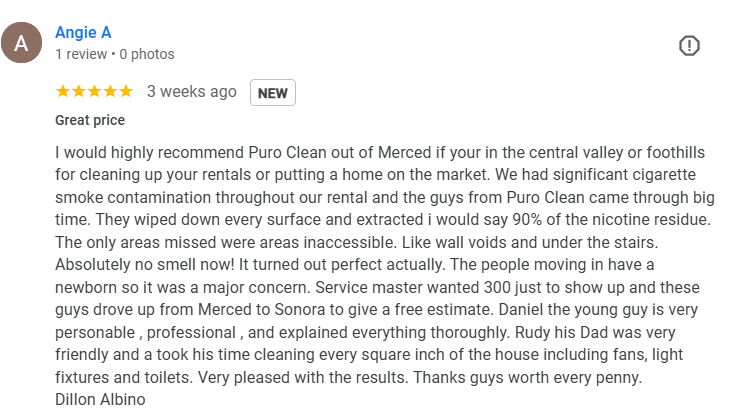Click the word 'Sonora' in the review
The height and width of the screenshot is (420, 736).
click(x=299, y=310)
